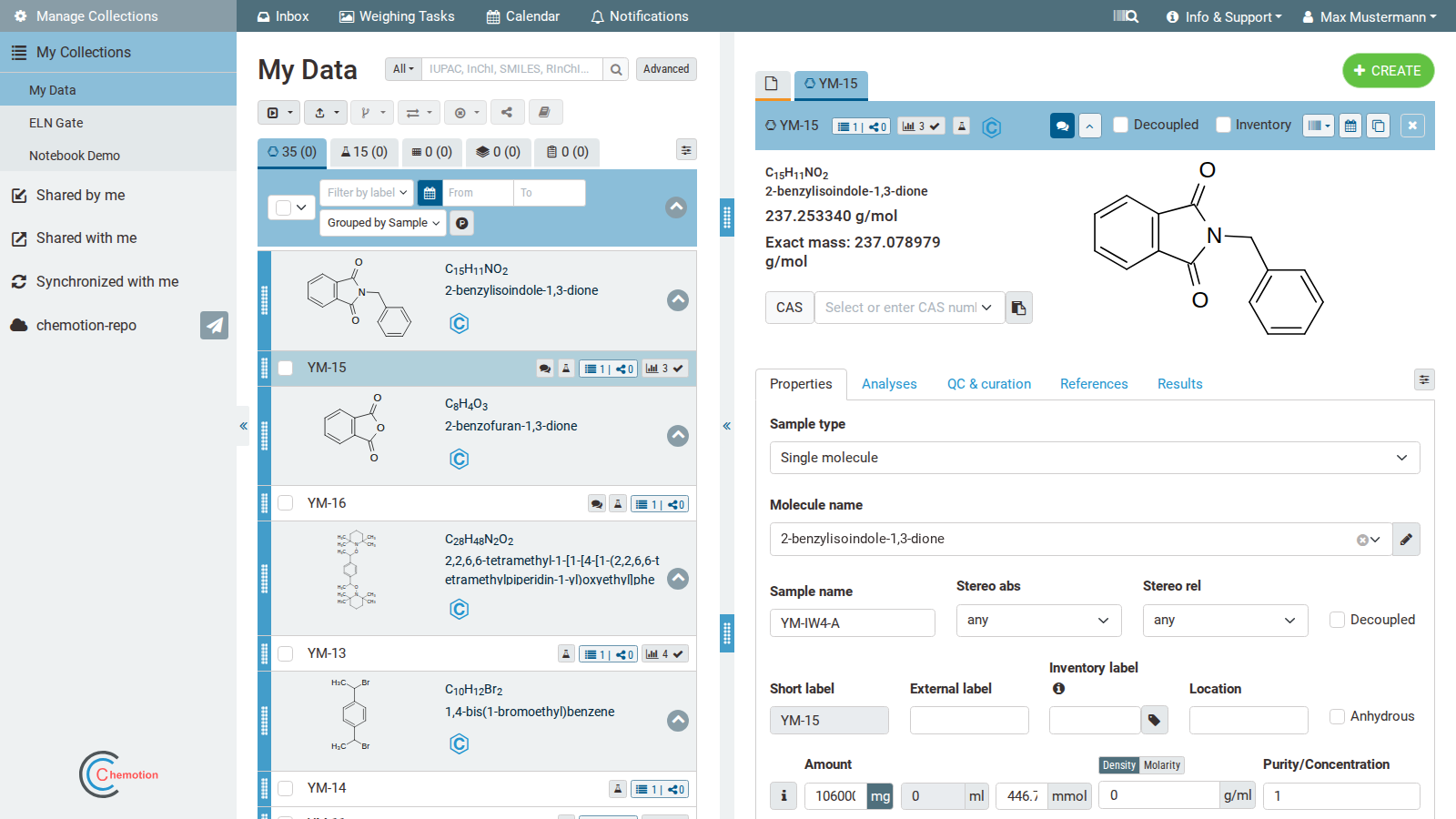This screenshot has height=819, width=1456.
Task: Click the Sample name input field
Action: (x=853, y=622)
